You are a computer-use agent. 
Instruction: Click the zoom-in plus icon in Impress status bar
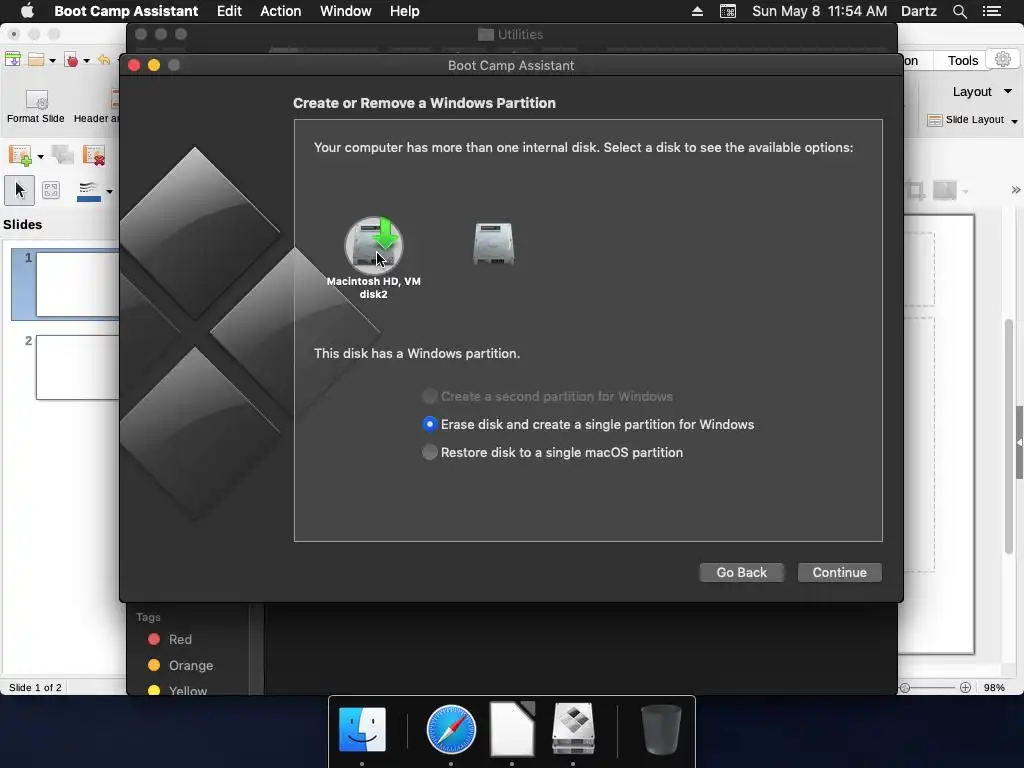[x=965, y=687]
